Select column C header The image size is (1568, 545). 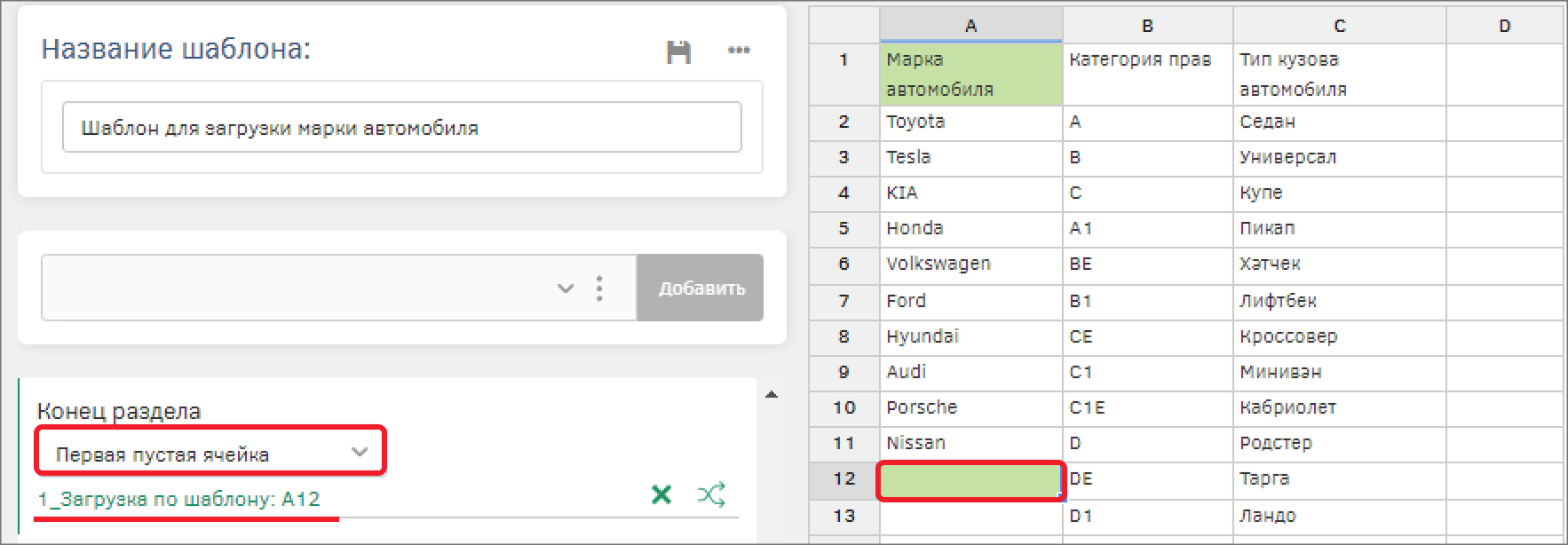click(x=1339, y=26)
